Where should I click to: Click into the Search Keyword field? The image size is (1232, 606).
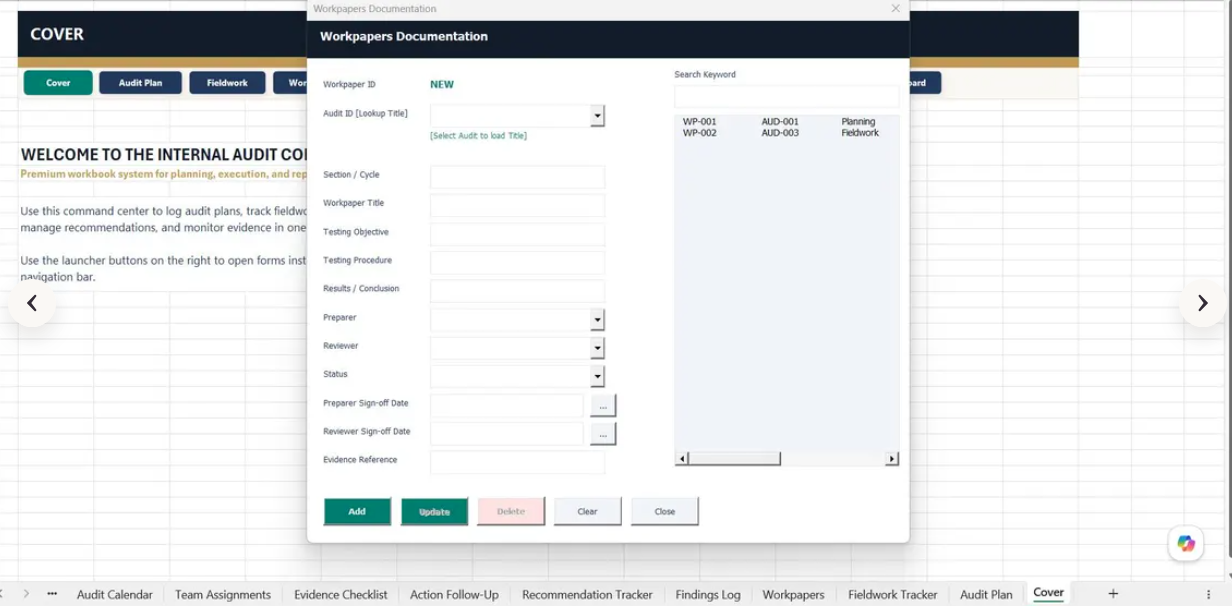coord(786,97)
